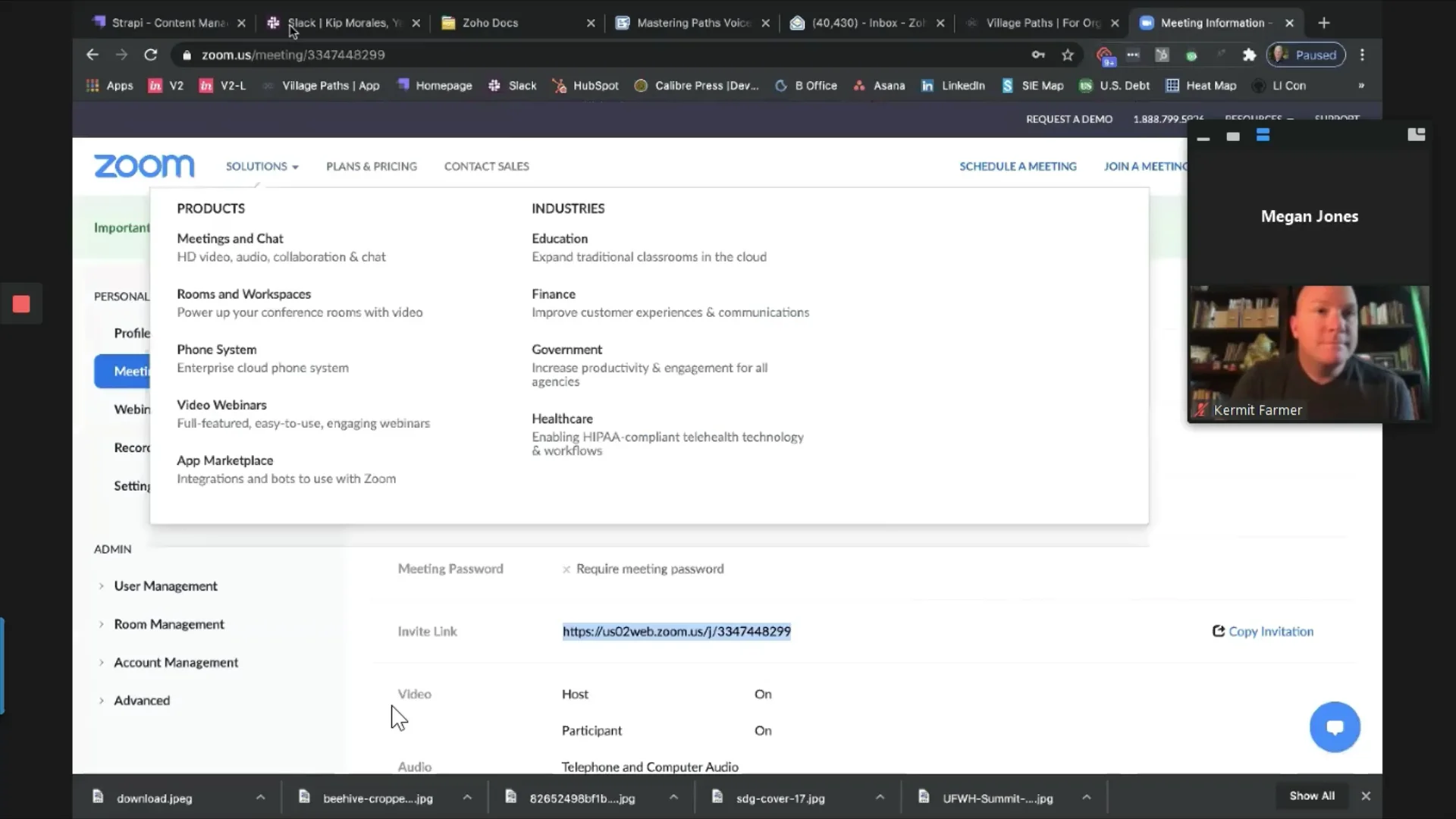Open Chrome extensions puzzle icon
This screenshot has width=1456, height=819.
pos(1249,55)
